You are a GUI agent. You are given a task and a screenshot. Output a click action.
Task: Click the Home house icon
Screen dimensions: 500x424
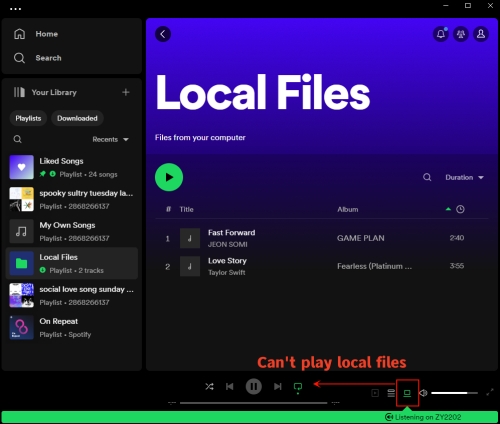[19, 34]
